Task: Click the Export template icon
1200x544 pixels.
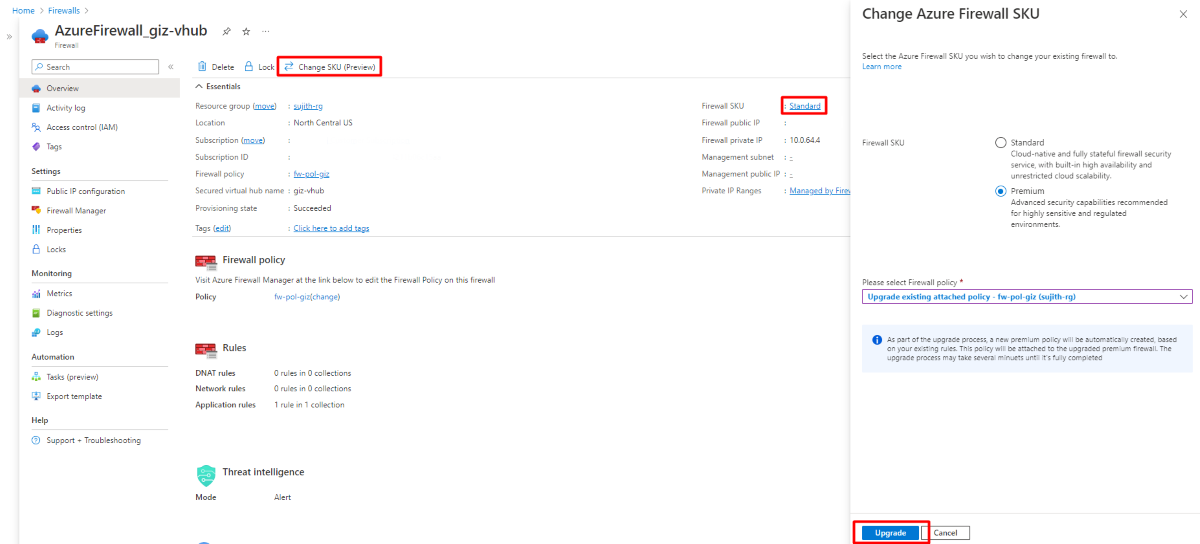Action: click(37, 396)
